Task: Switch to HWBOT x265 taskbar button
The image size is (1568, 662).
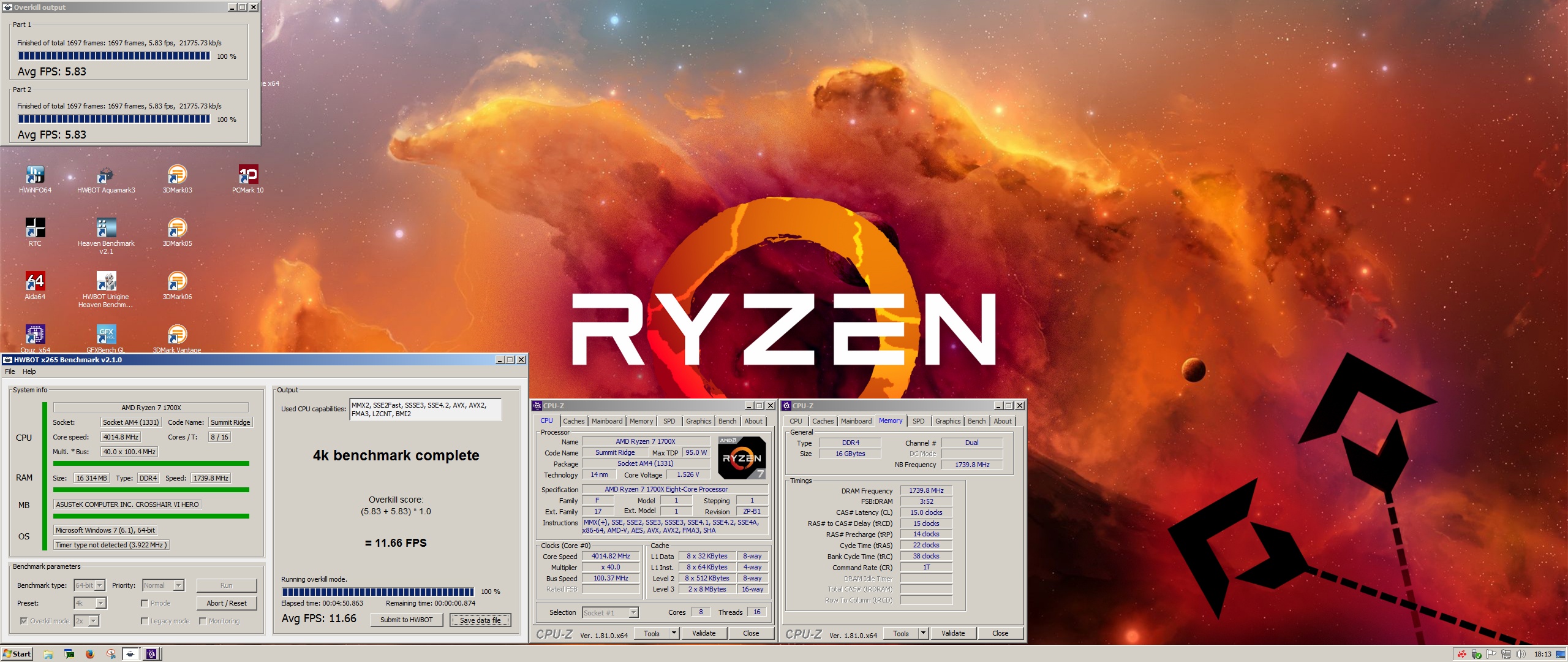Action: pos(130,654)
